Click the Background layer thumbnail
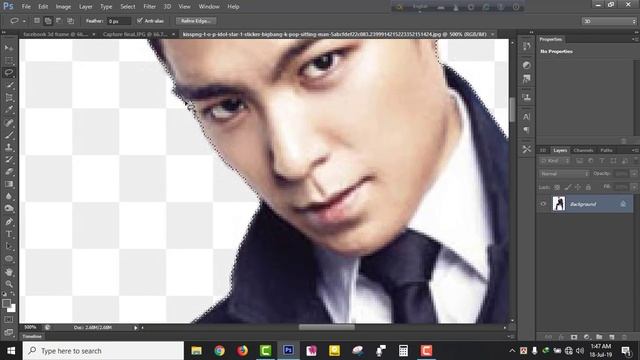The width and height of the screenshot is (640, 360). 559,203
